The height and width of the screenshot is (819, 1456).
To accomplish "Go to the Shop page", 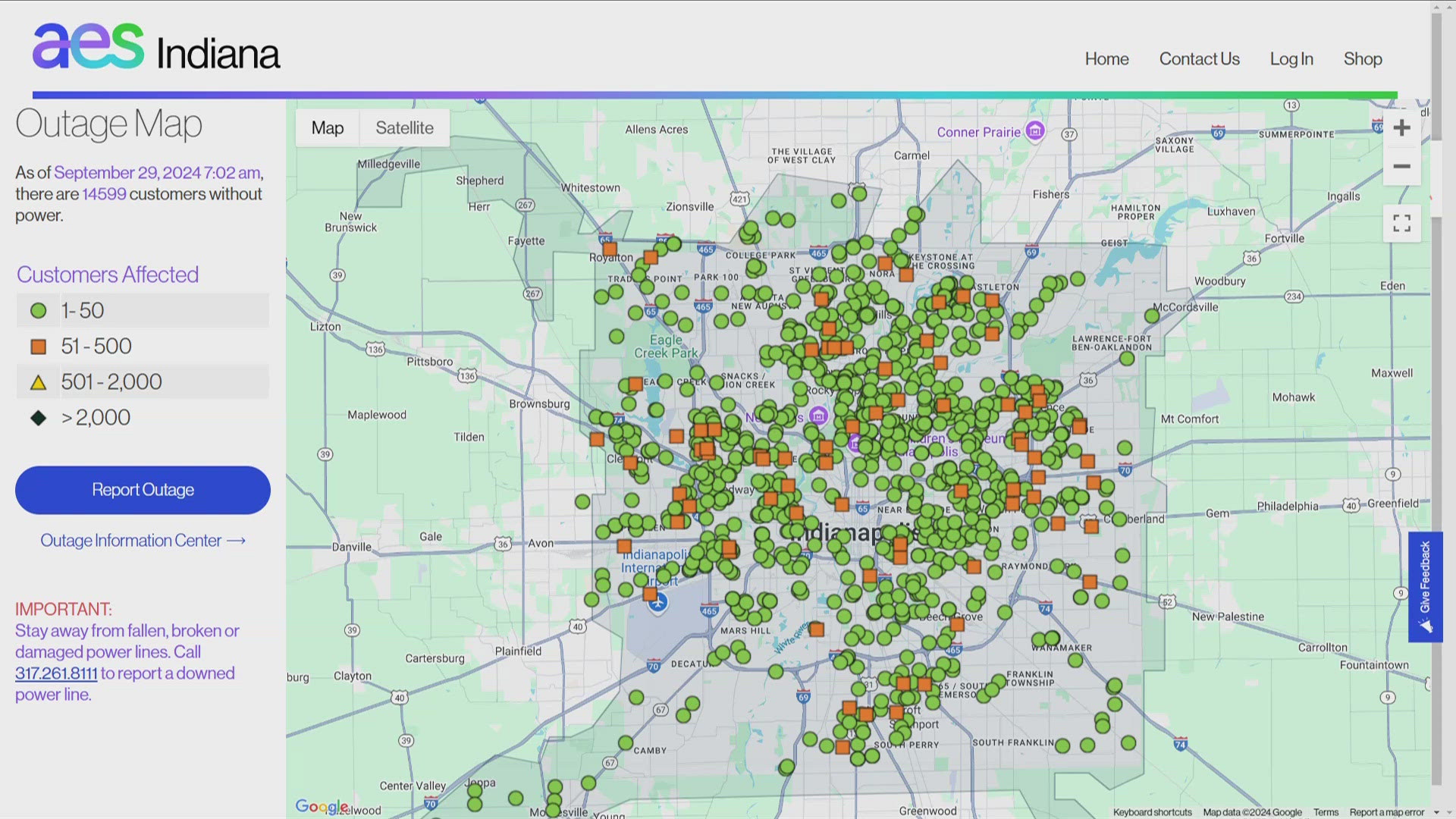I will (1363, 59).
